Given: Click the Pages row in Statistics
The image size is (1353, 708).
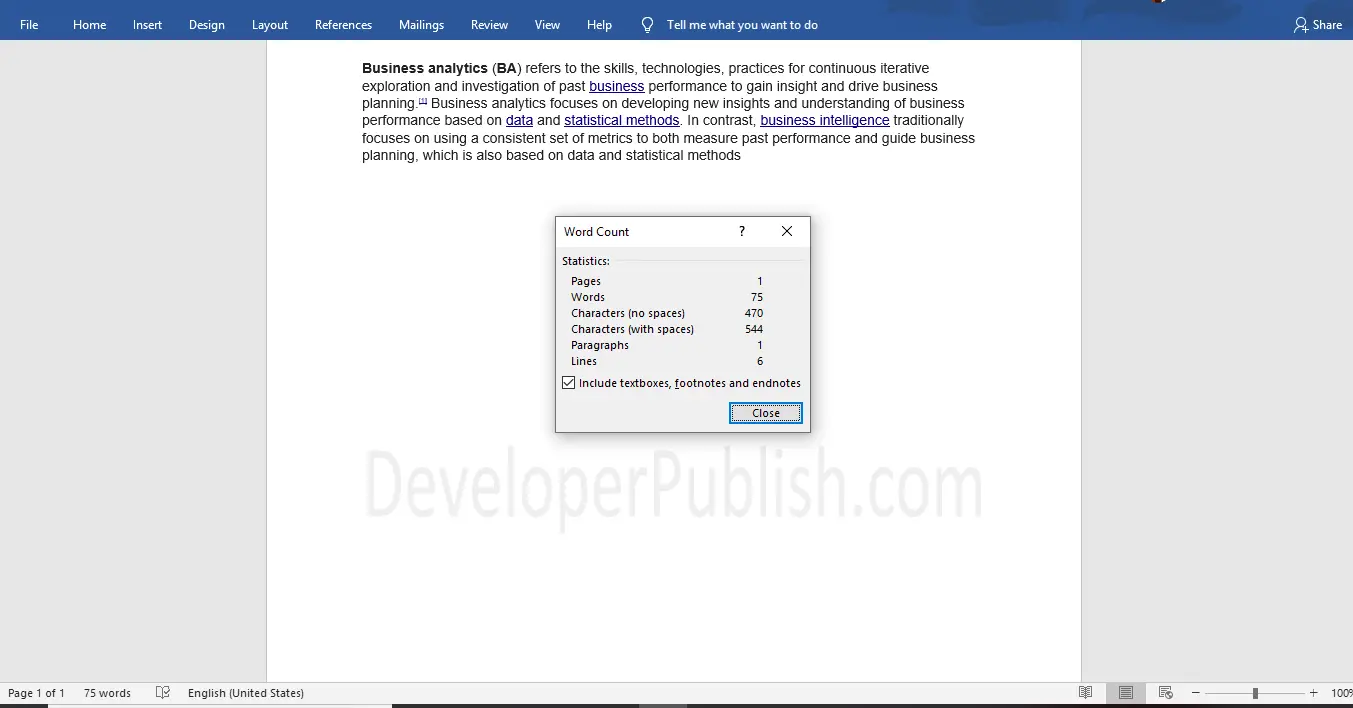Looking at the screenshot, I should coord(666,281).
